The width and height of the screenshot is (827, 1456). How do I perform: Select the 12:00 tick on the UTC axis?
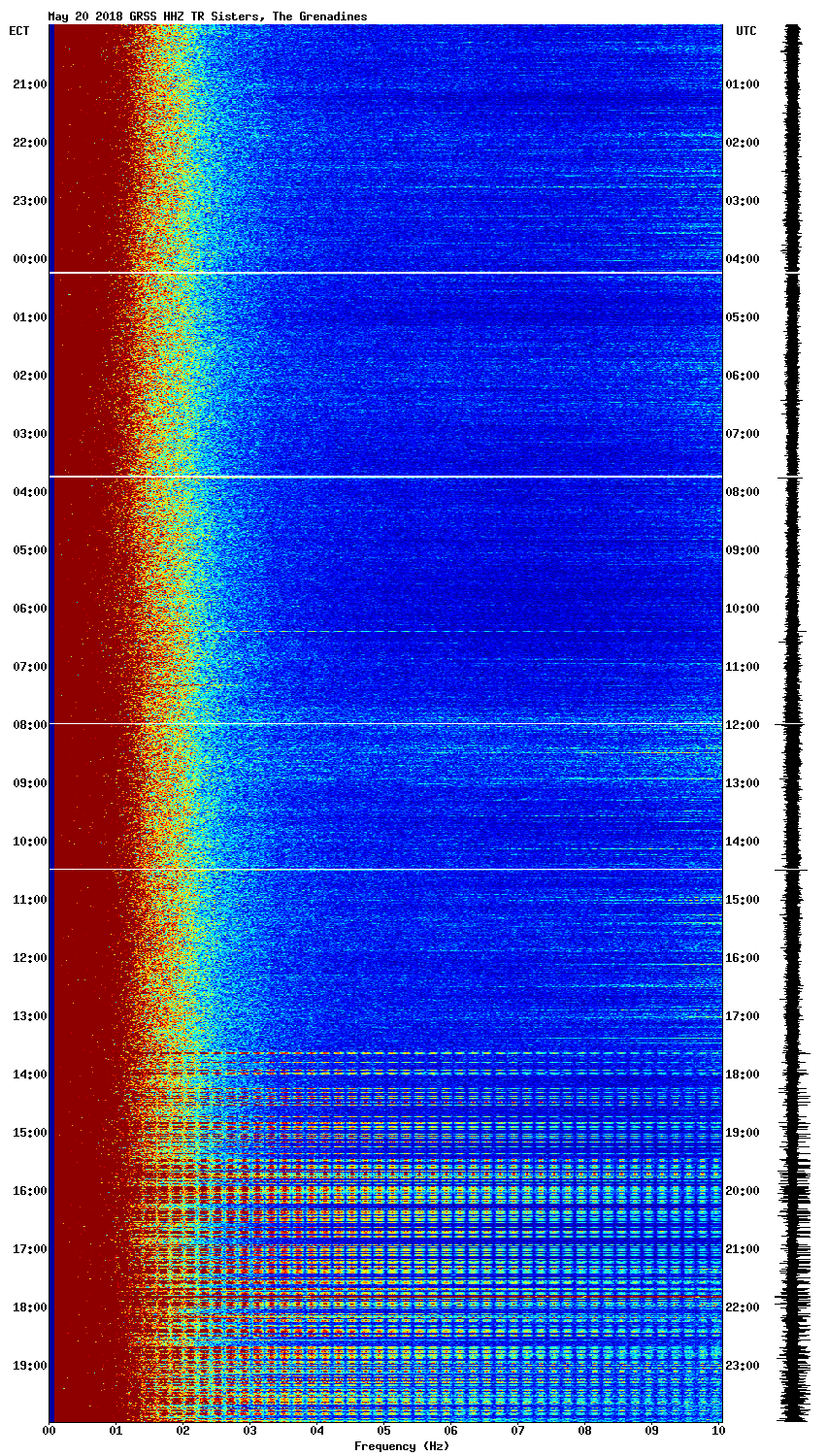[743, 725]
